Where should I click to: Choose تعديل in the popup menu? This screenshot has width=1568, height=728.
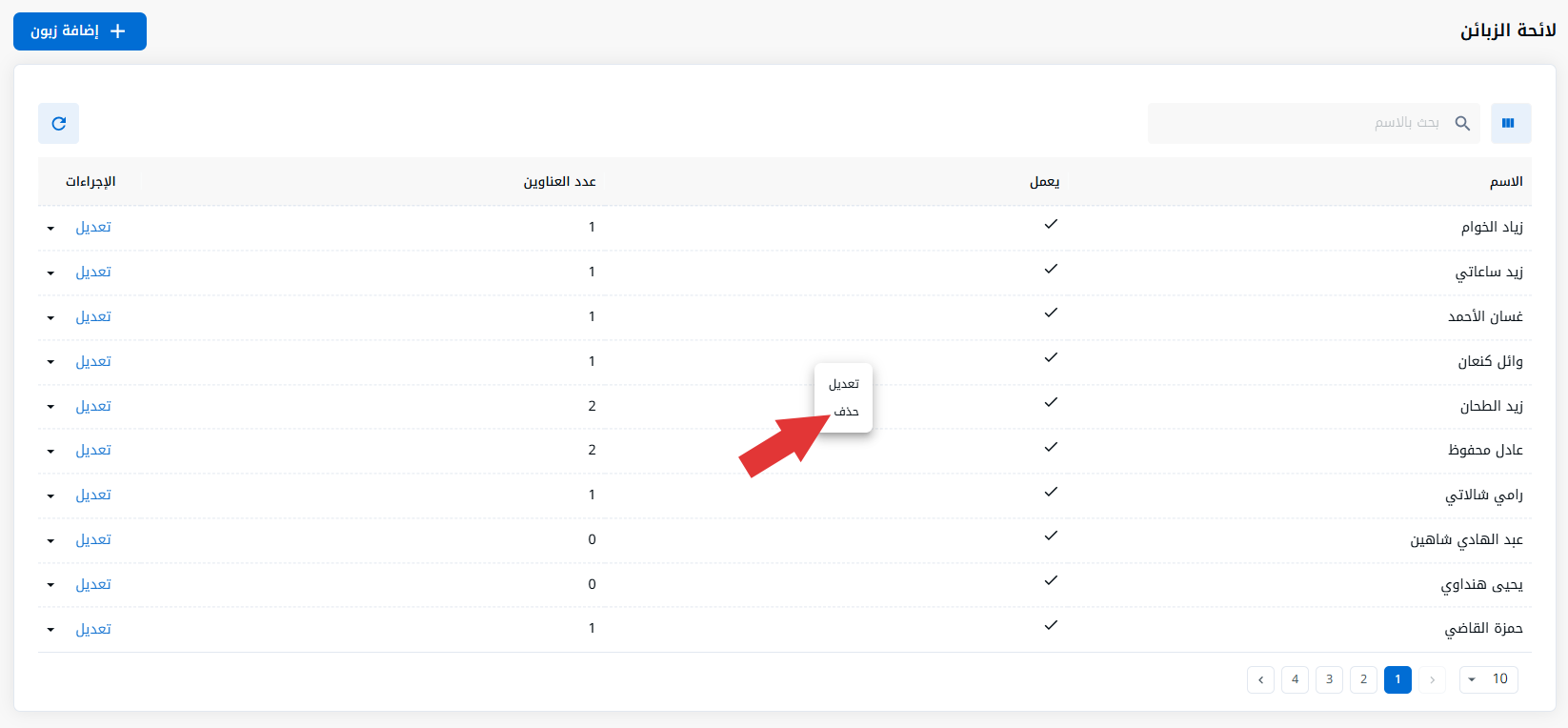coord(844,384)
